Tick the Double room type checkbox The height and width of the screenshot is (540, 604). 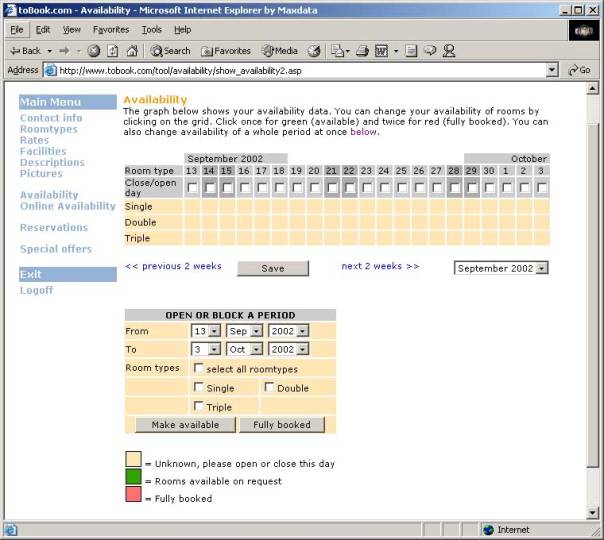[x=270, y=388]
